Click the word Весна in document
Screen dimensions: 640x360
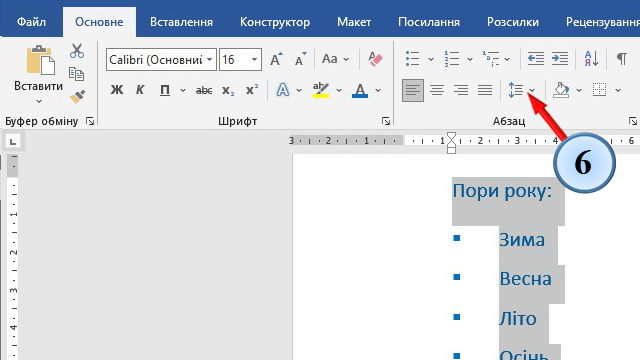pyautogui.click(x=526, y=279)
